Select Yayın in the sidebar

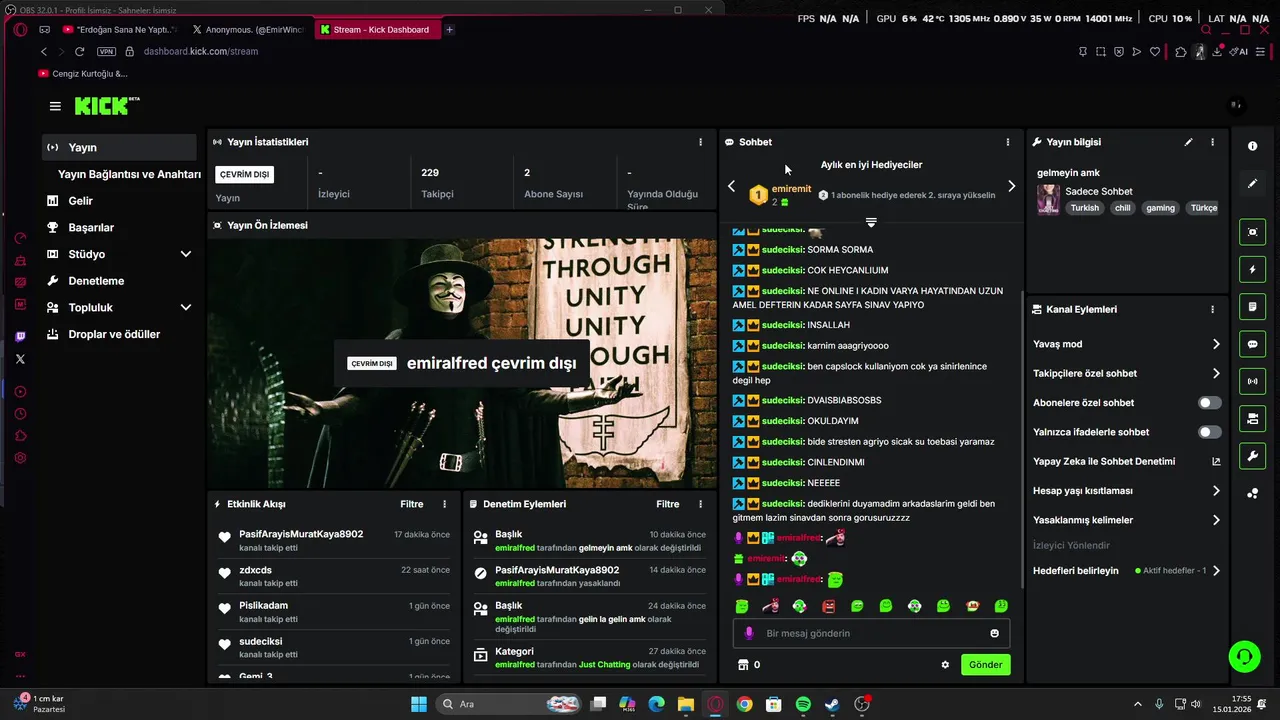119,147
